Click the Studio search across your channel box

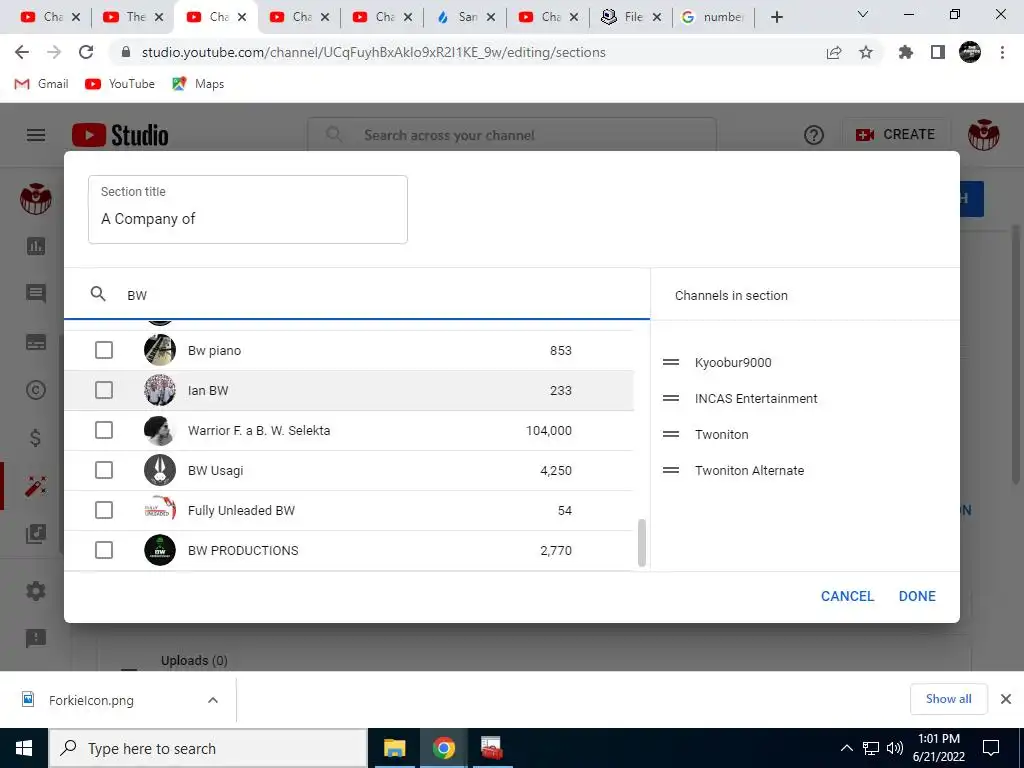click(x=512, y=135)
